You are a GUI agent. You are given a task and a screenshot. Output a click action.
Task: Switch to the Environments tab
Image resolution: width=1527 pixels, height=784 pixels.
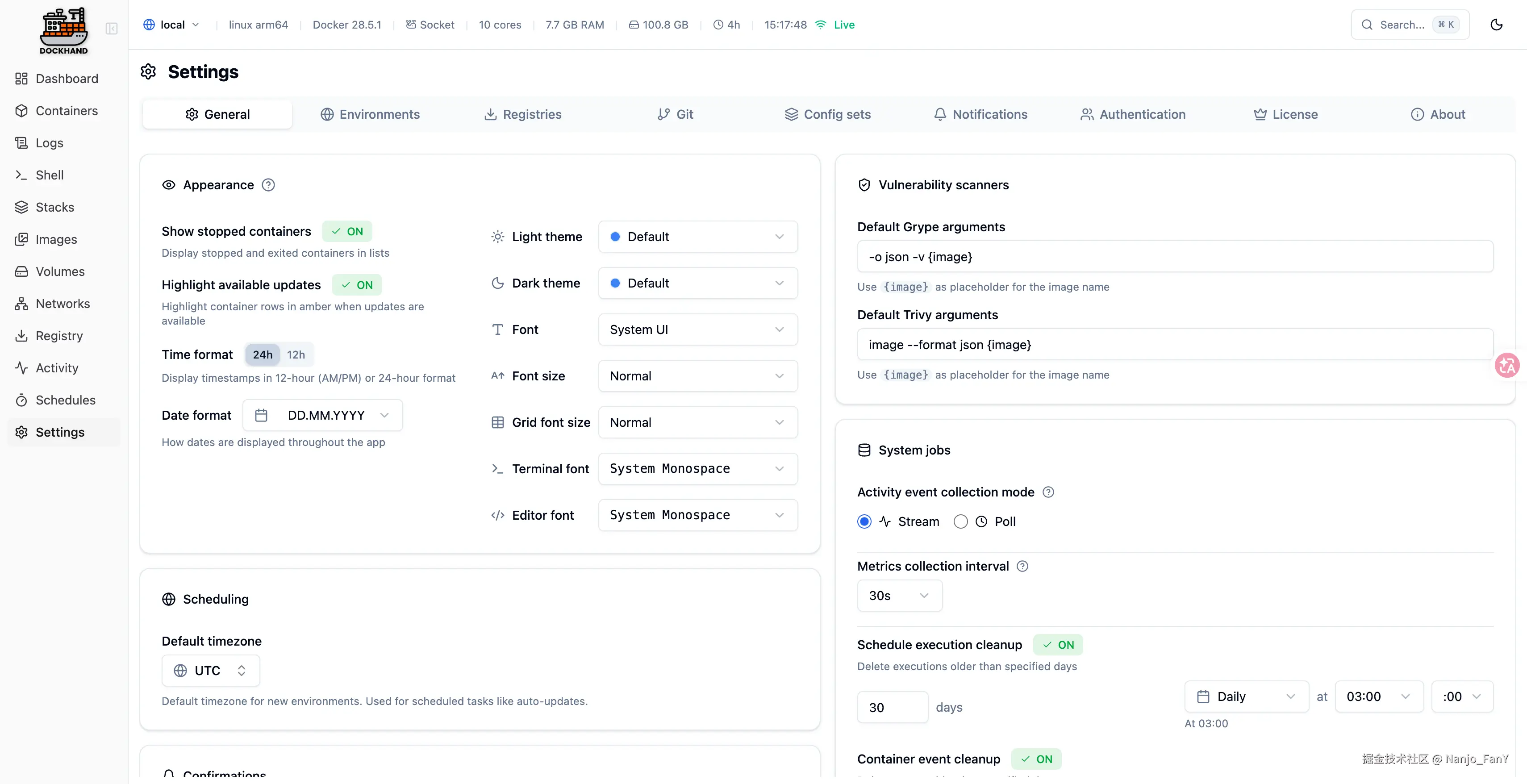coord(371,114)
